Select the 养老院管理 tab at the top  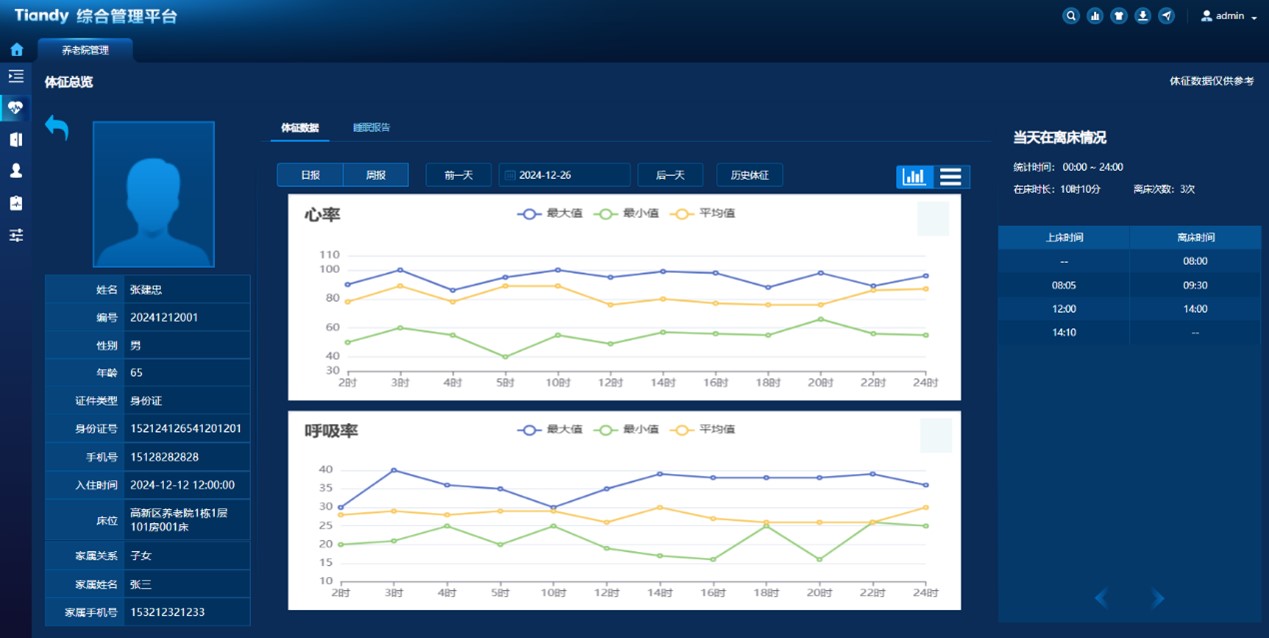point(84,49)
